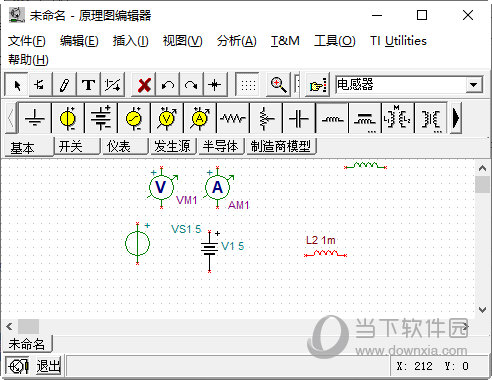Select the AM1 ammeter on canvas

click(218, 187)
